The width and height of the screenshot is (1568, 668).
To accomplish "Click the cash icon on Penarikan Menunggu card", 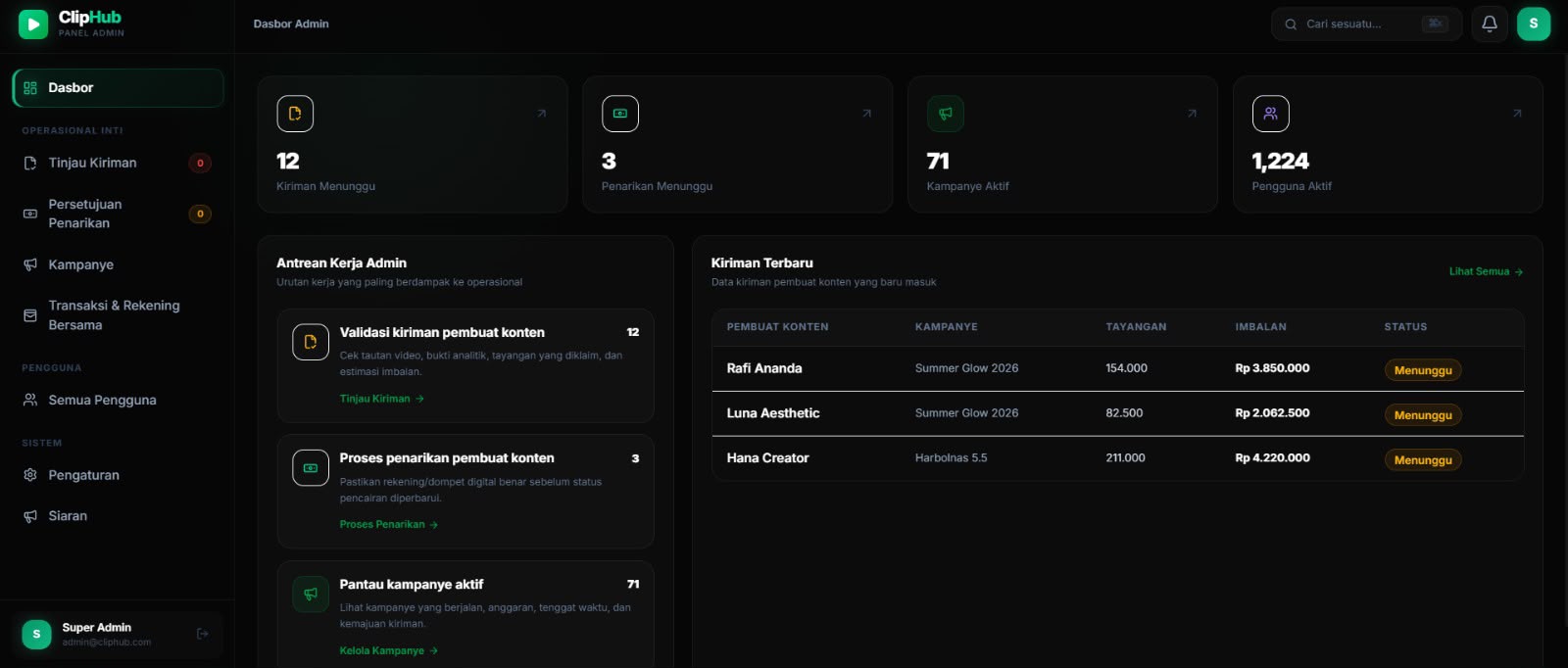I will click(620, 114).
